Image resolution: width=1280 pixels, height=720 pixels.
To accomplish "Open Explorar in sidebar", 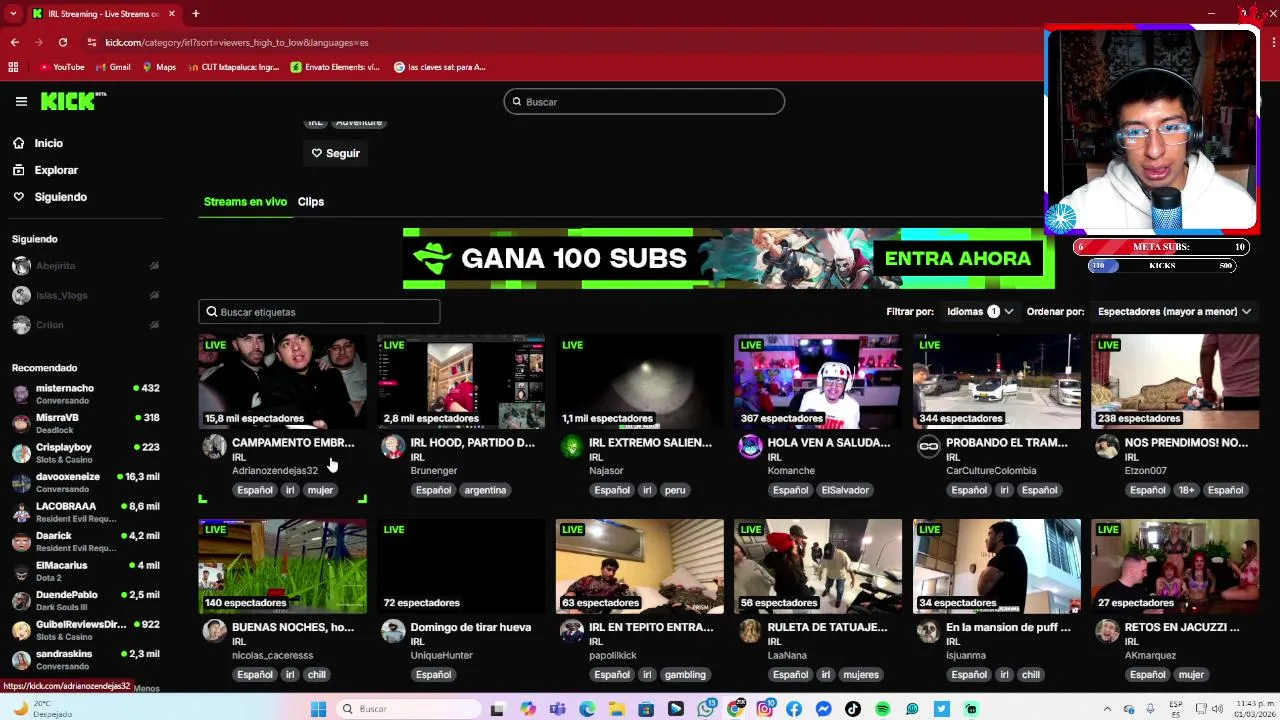I will point(56,170).
